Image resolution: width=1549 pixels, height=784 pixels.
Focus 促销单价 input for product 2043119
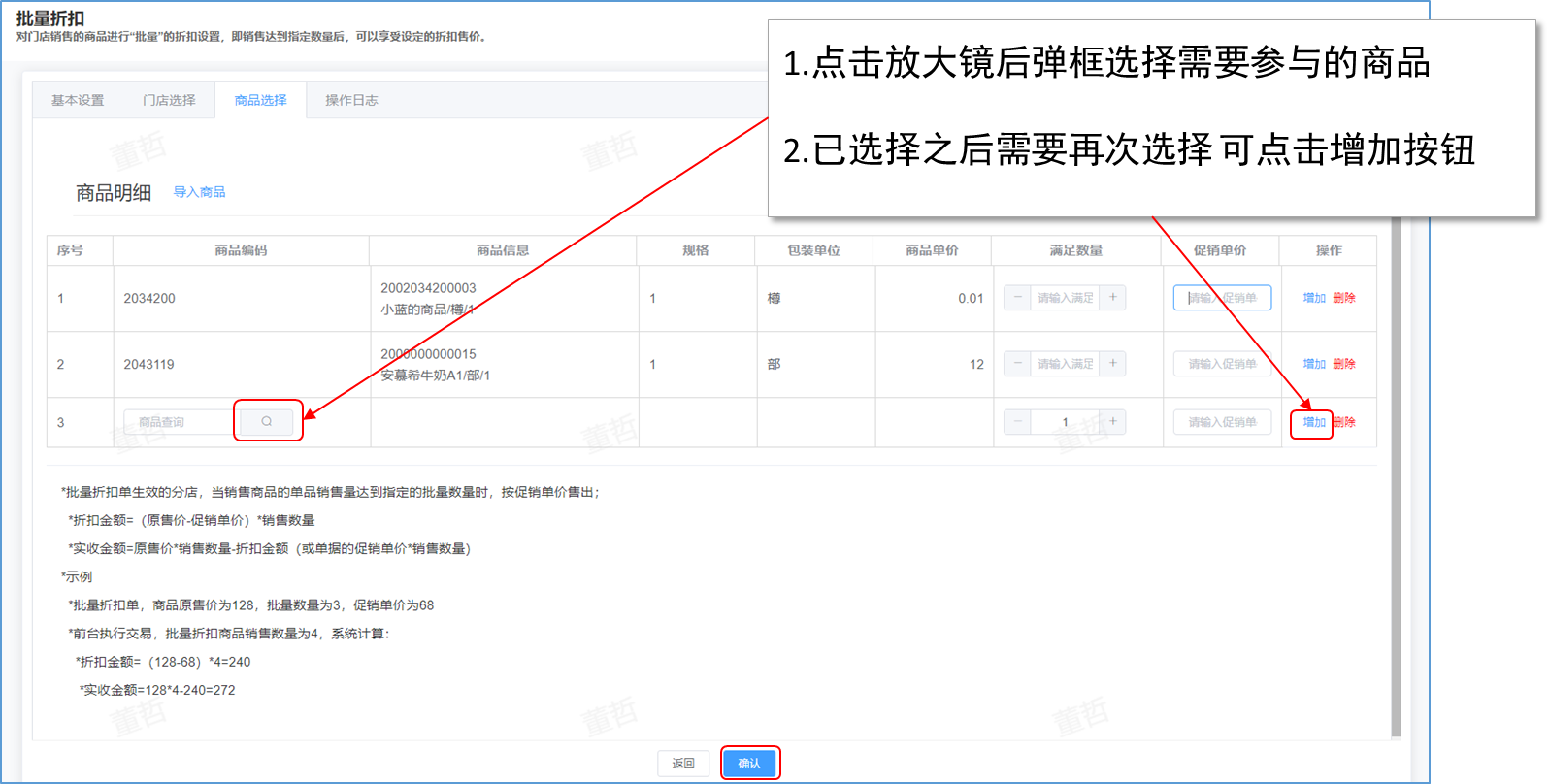1222,364
